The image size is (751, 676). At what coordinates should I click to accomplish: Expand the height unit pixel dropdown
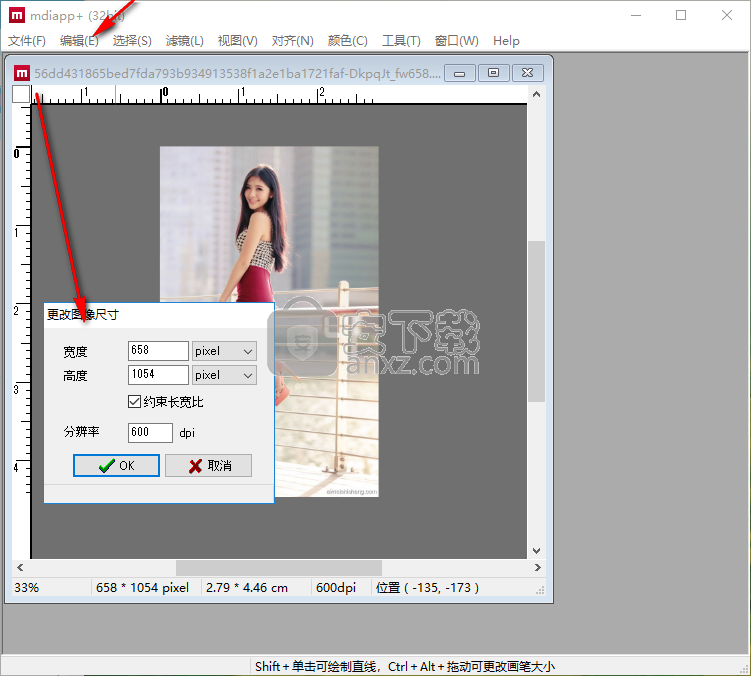[248, 375]
